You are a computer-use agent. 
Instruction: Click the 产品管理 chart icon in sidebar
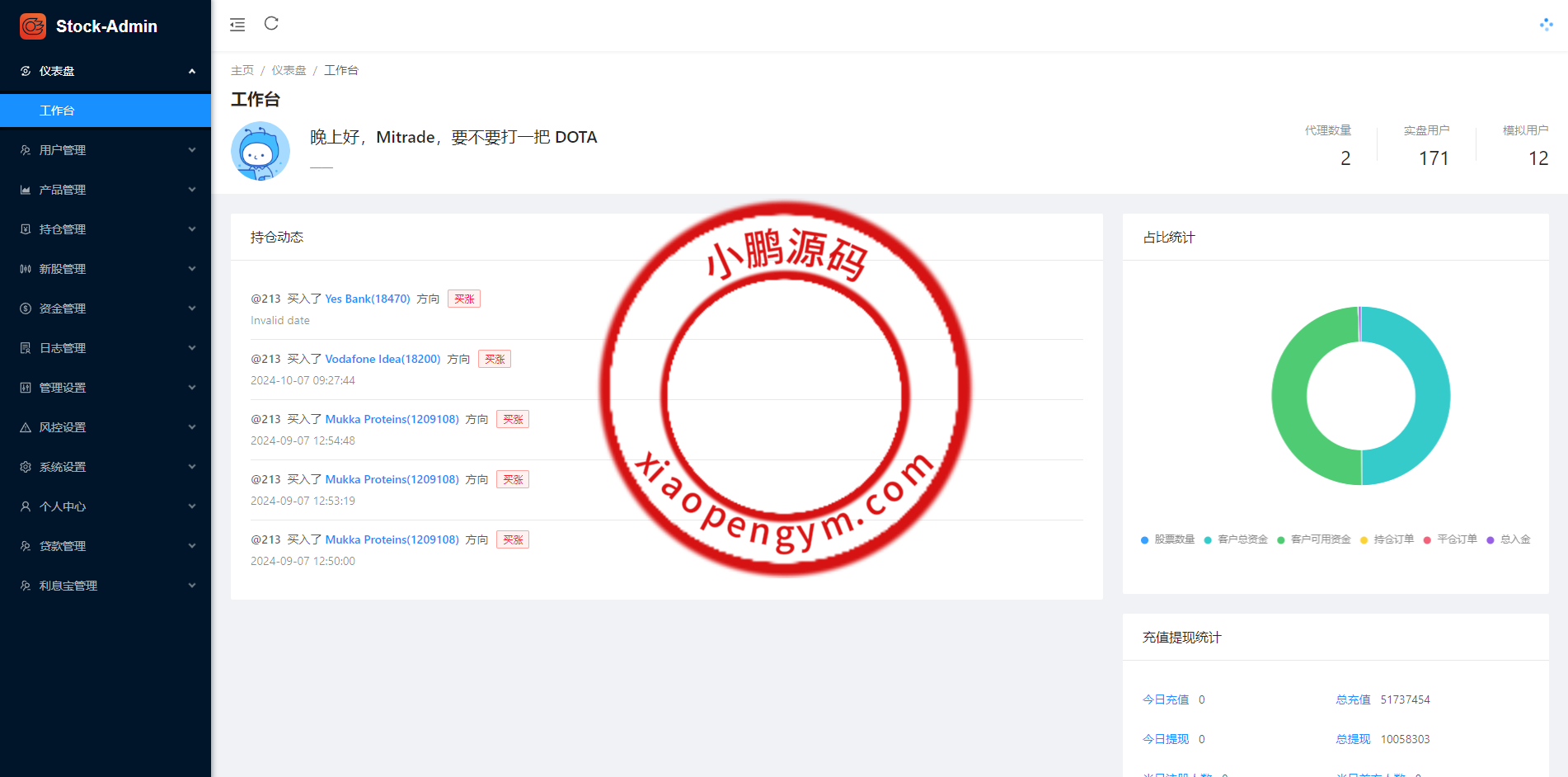pos(26,190)
